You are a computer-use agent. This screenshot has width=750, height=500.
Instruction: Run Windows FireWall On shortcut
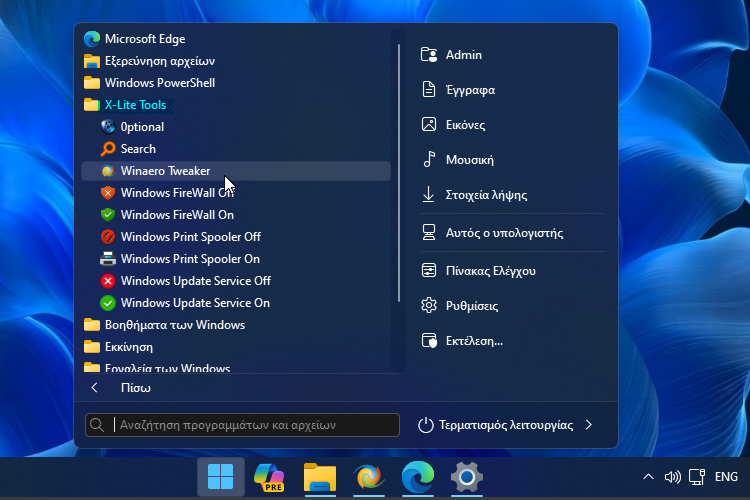[x=236, y=215]
